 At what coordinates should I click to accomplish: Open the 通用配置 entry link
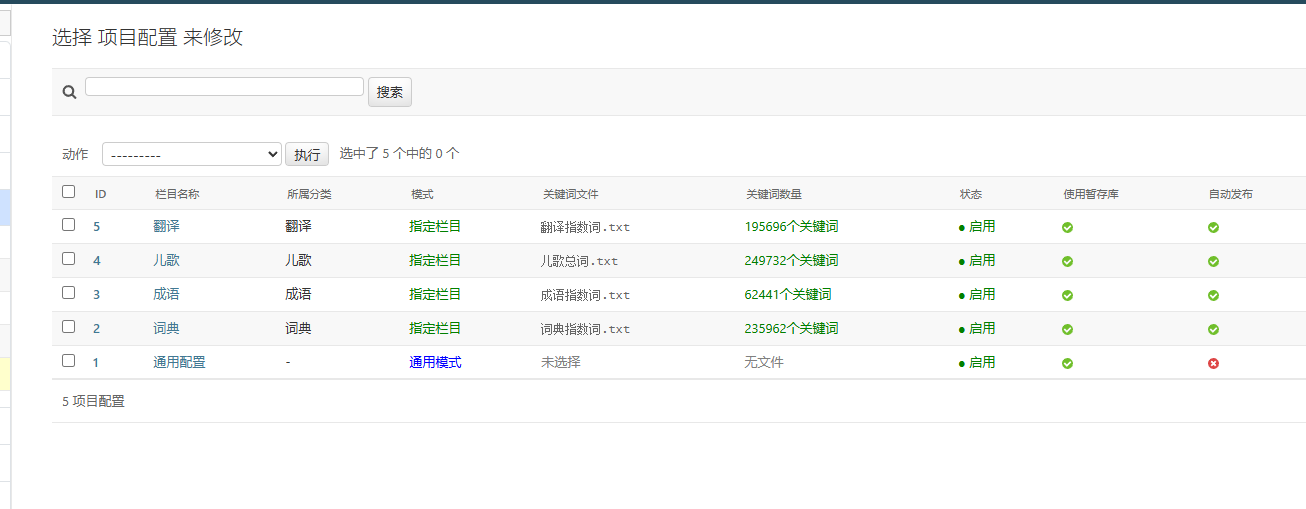click(179, 362)
